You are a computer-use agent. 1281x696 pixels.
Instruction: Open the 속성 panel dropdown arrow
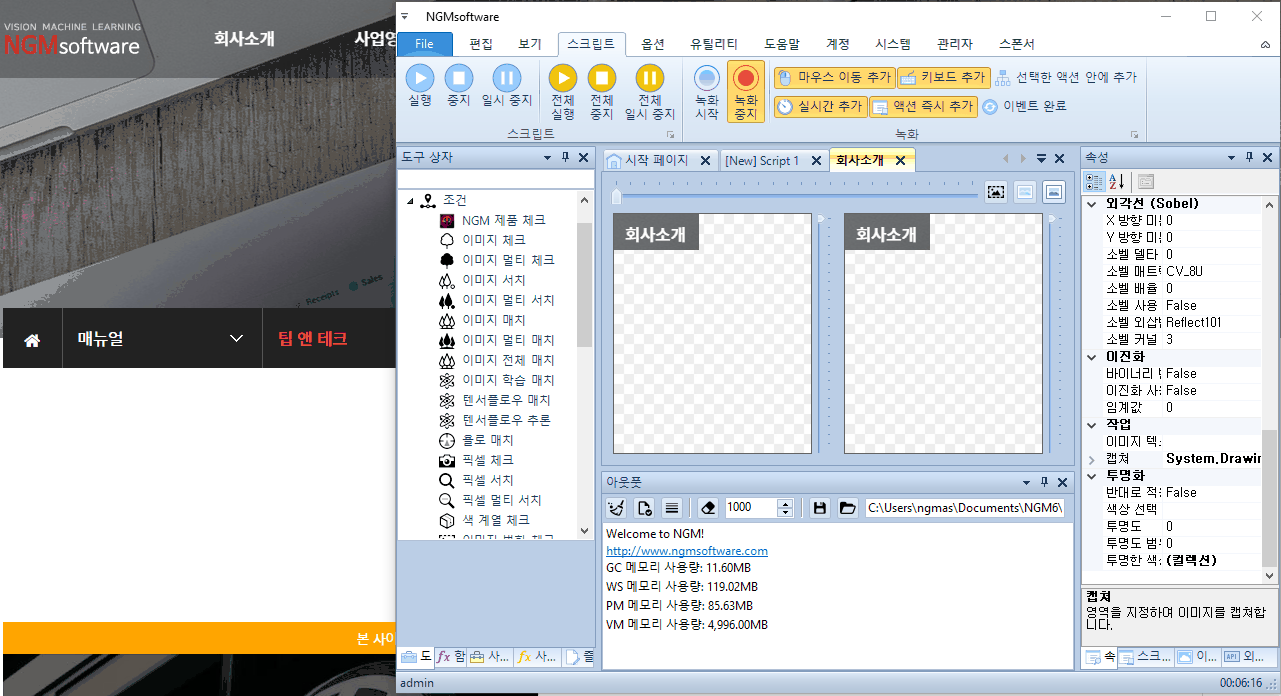click(x=1231, y=158)
